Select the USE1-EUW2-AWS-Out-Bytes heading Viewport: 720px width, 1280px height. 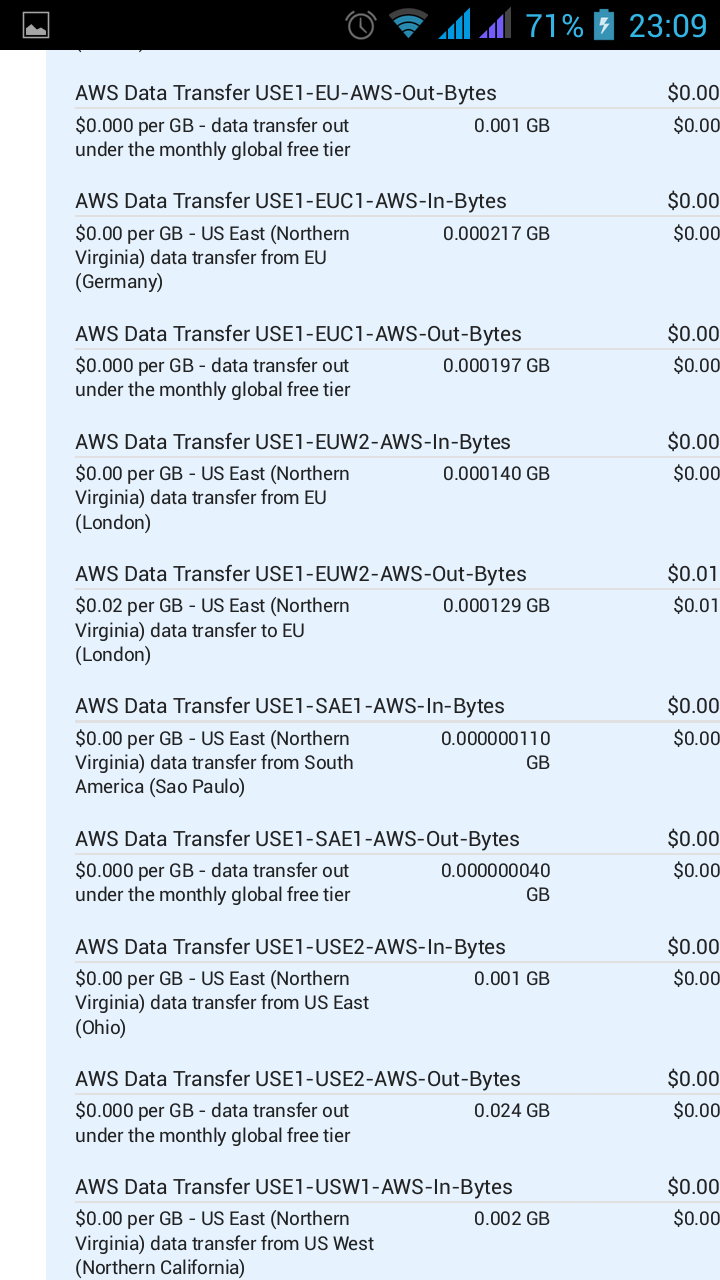point(301,574)
